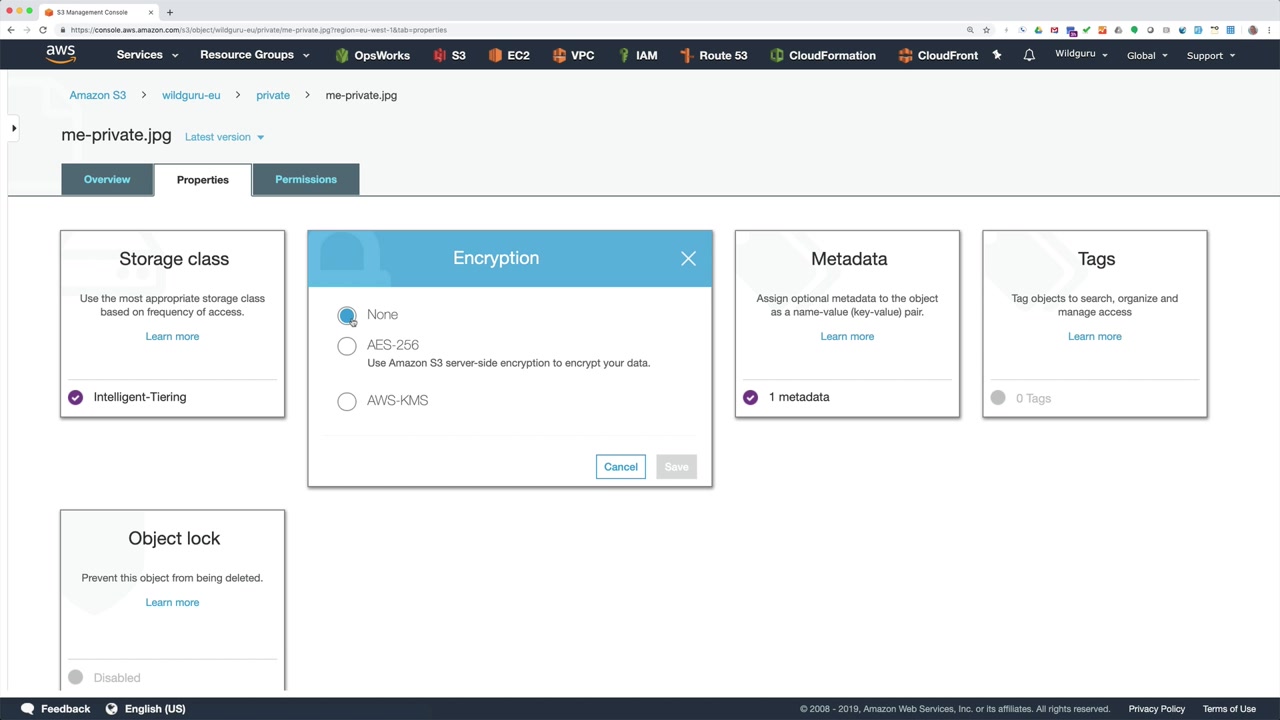Viewport: 1280px width, 720px height.
Task: Click the Intelligent-Tiering purple check icon
Action: [x=75, y=397]
